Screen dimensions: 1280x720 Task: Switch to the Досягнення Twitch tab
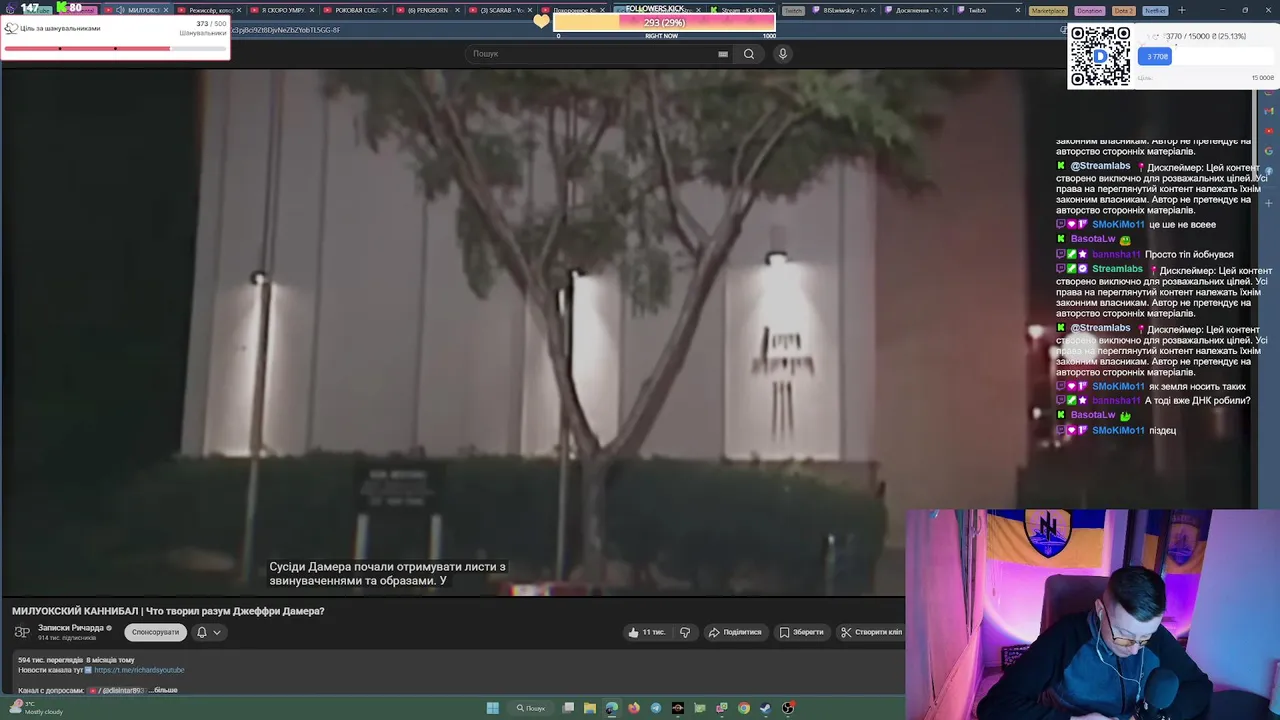click(x=915, y=10)
